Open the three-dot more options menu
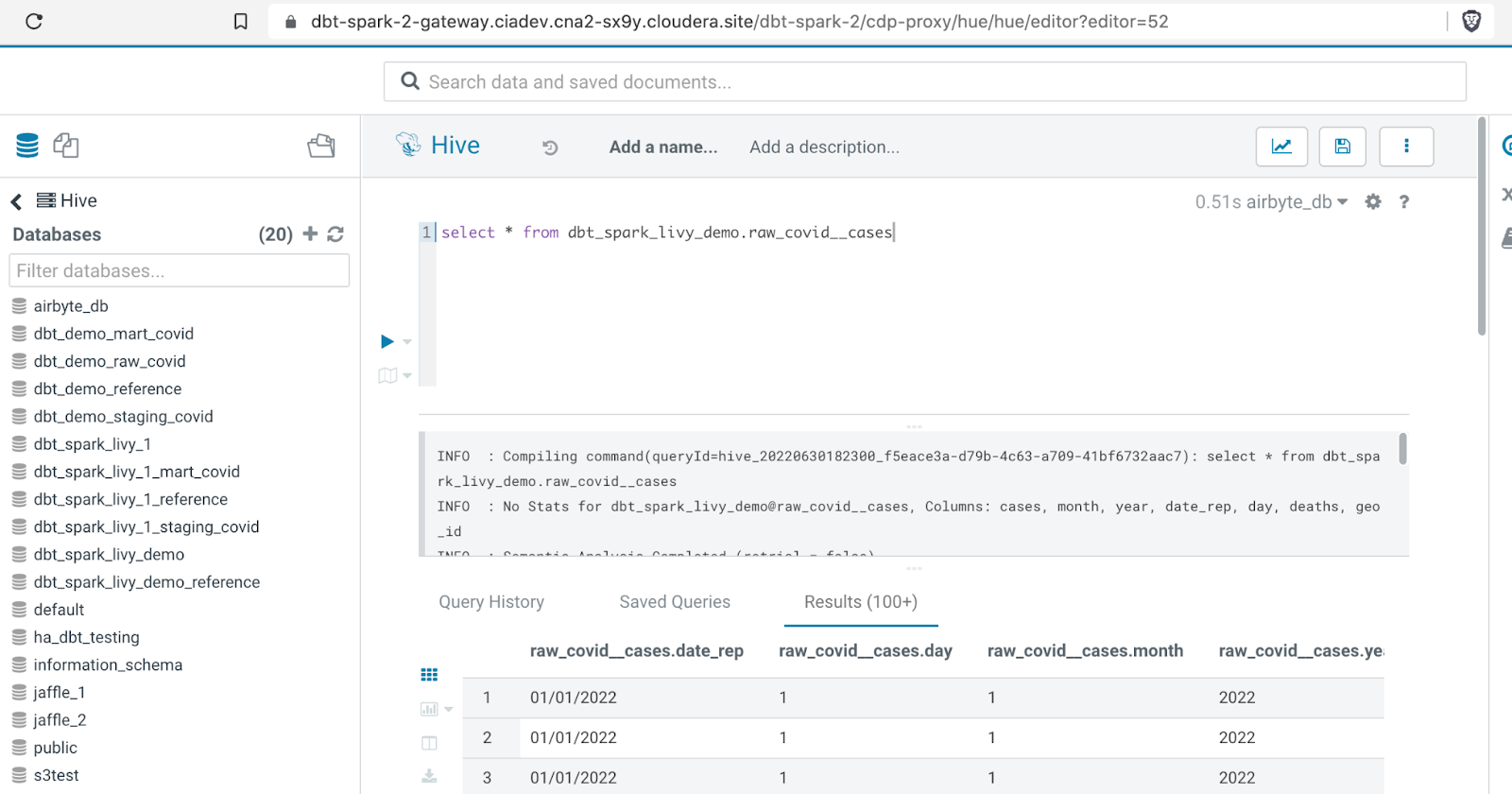1512x794 pixels. pos(1406,147)
